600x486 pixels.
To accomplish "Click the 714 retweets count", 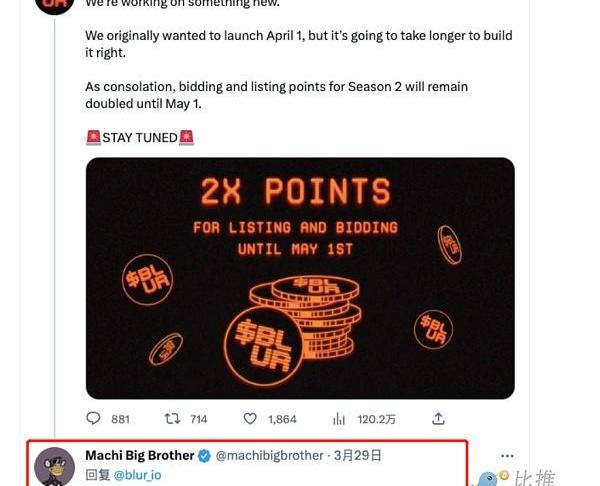I will pyautogui.click(x=198, y=419).
